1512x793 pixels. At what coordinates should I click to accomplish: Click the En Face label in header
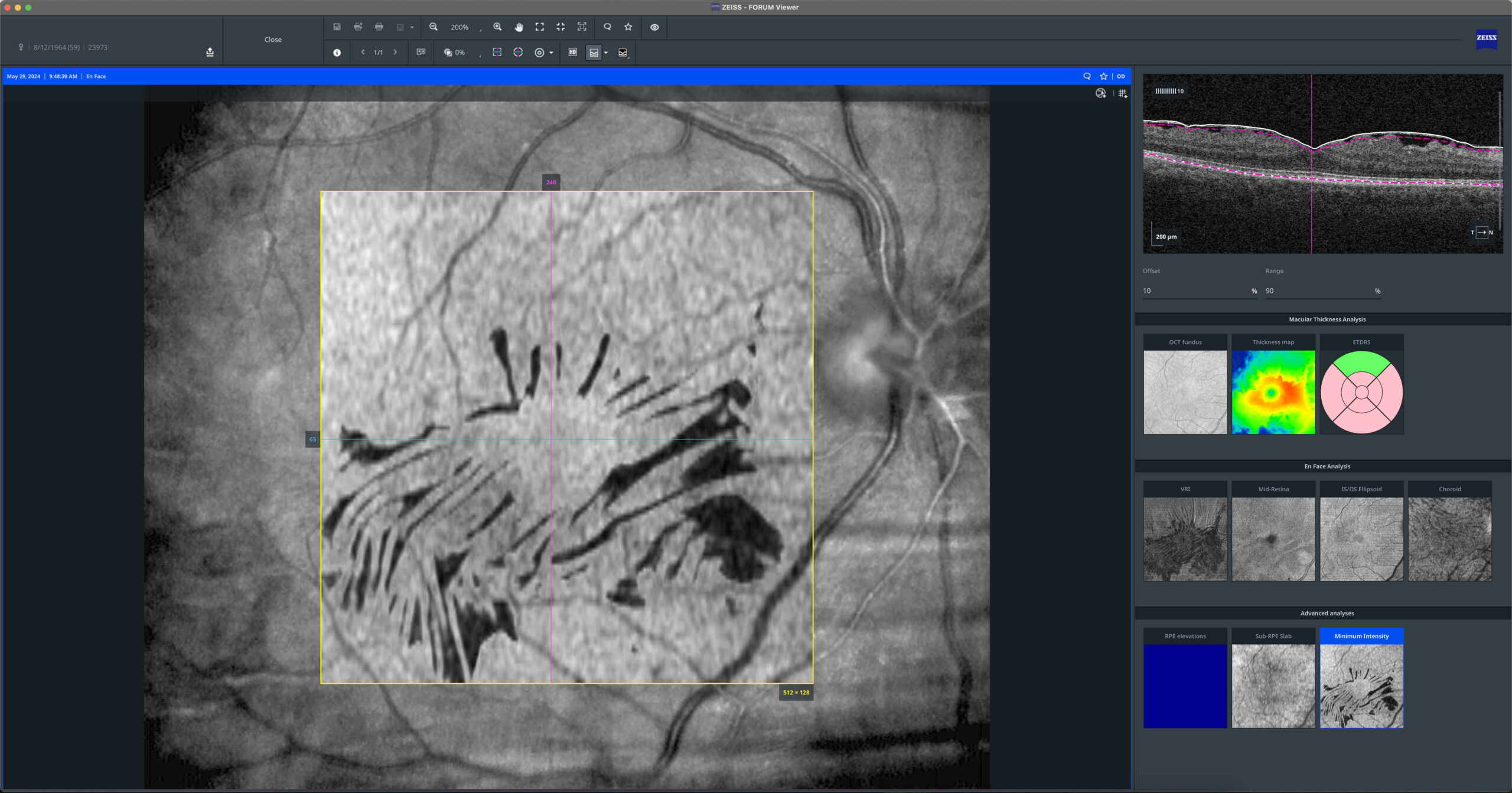96,76
